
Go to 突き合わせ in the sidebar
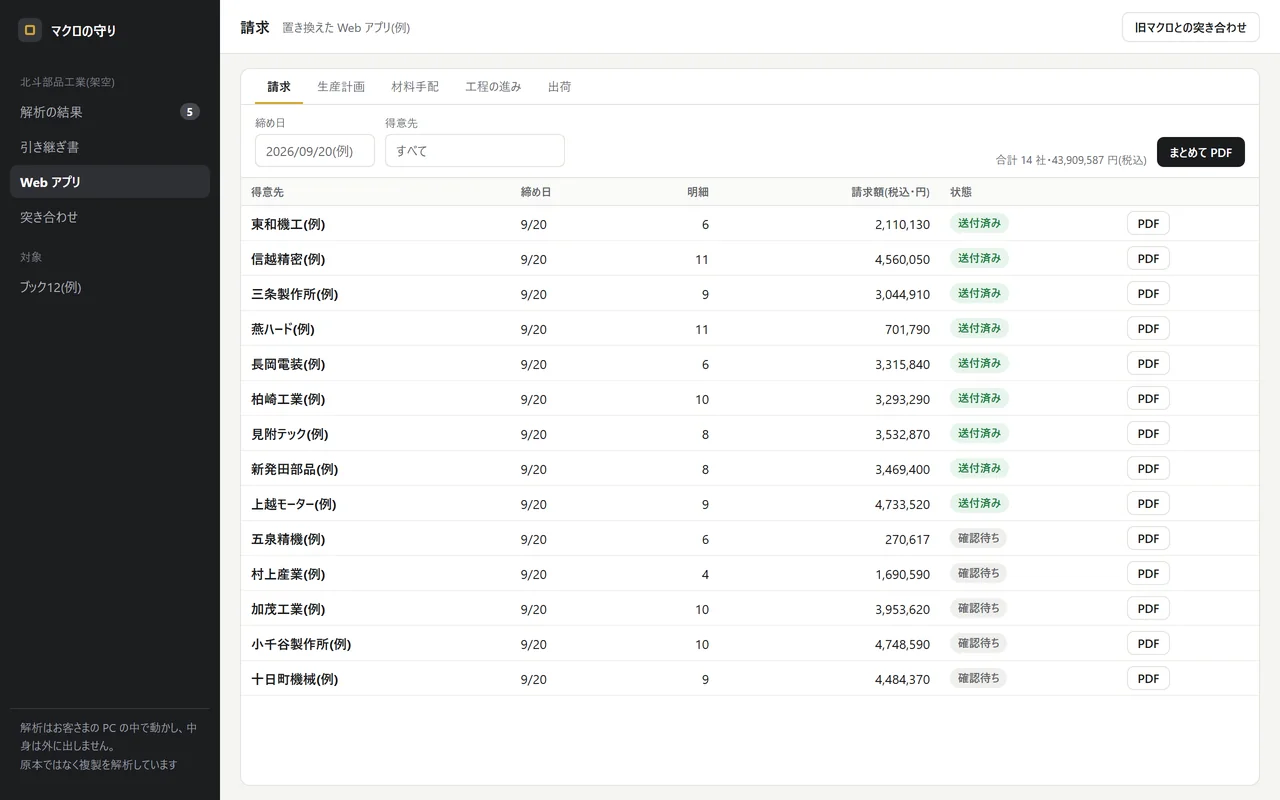coord(110,217)
